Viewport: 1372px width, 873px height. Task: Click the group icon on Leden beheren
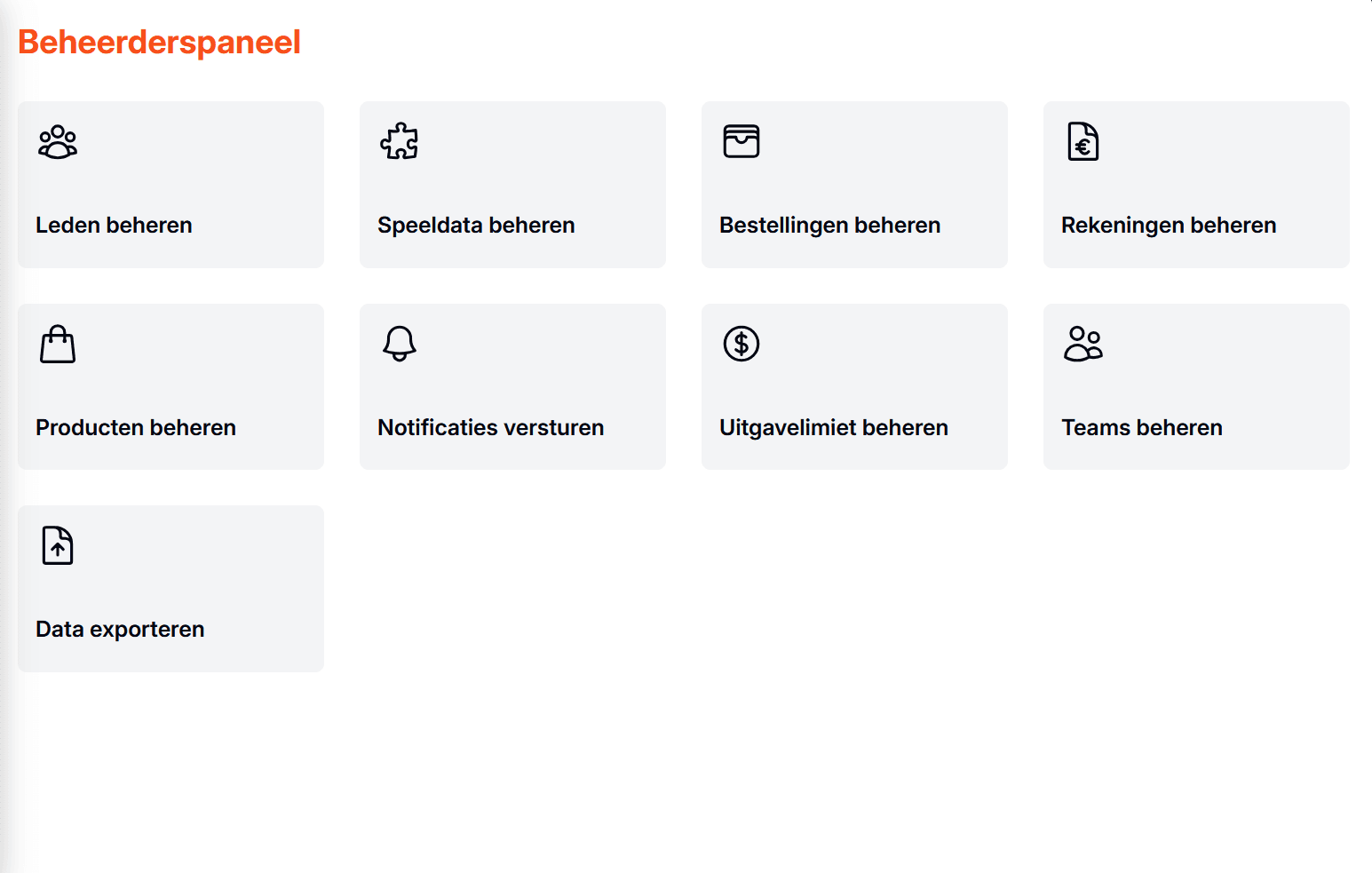click(x=58, y=142)
